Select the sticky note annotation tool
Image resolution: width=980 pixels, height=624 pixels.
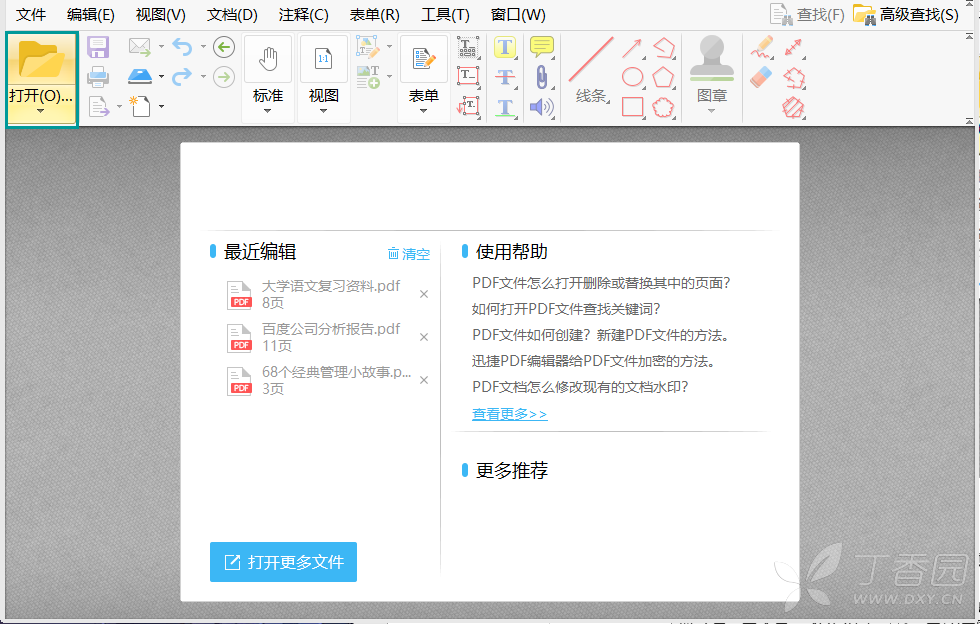[x=541, y=46]
